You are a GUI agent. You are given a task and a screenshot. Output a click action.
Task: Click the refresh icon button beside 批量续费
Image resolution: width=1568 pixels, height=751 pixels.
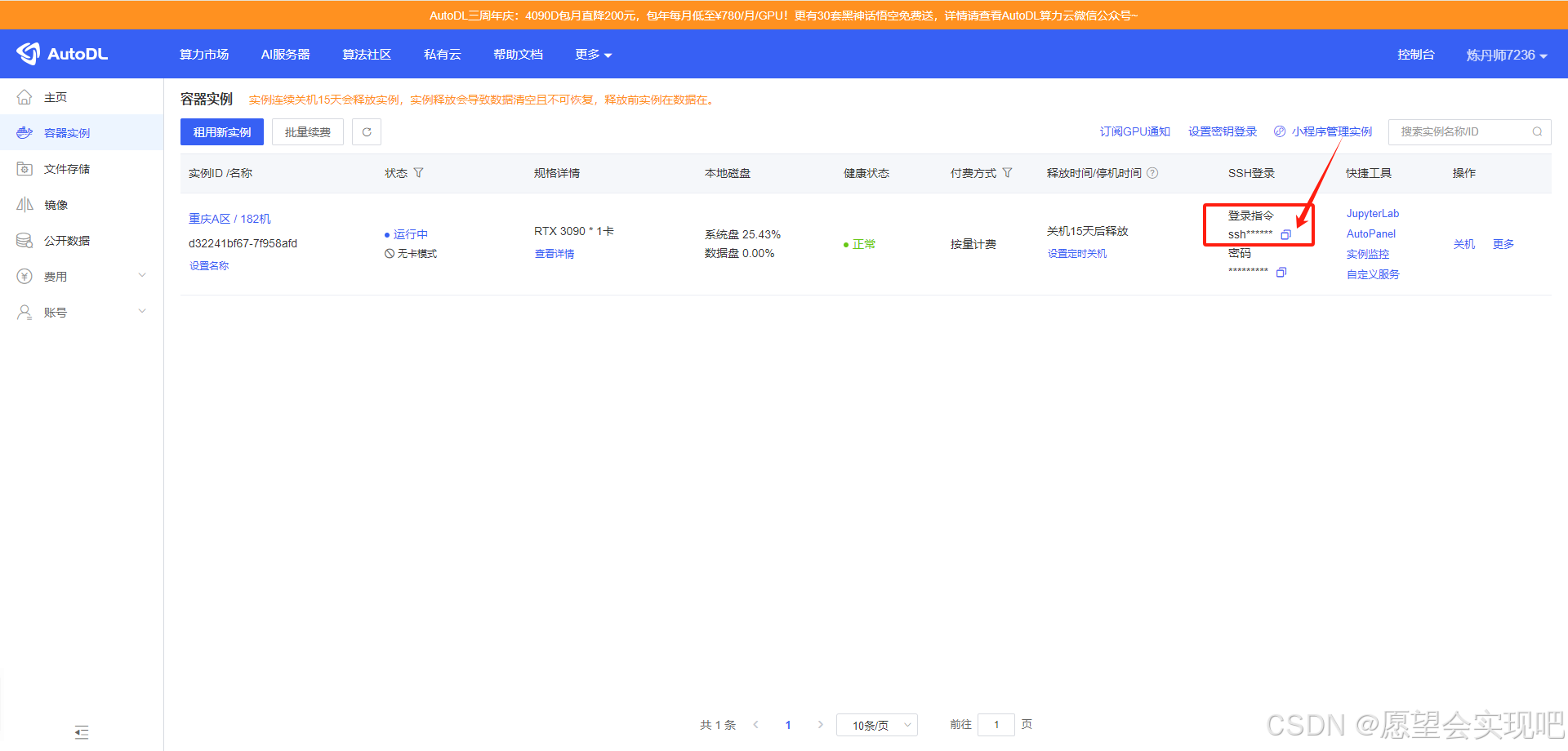pyautogui.click(x=367, y=132)
